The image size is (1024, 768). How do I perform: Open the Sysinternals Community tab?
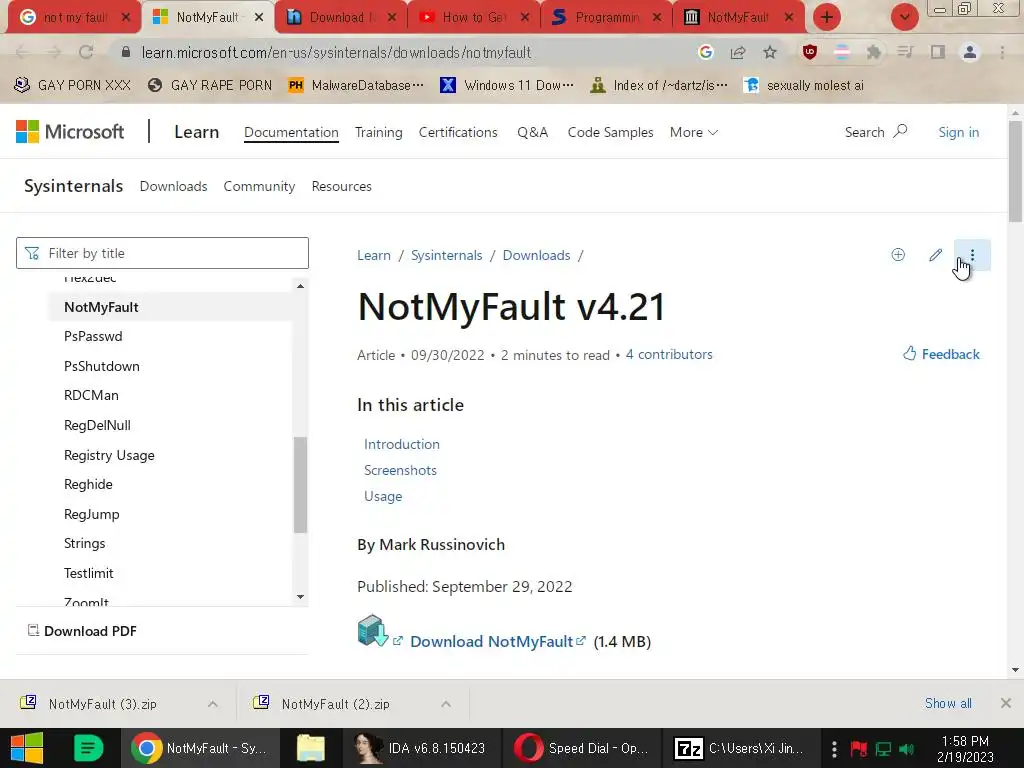(259, 186)
